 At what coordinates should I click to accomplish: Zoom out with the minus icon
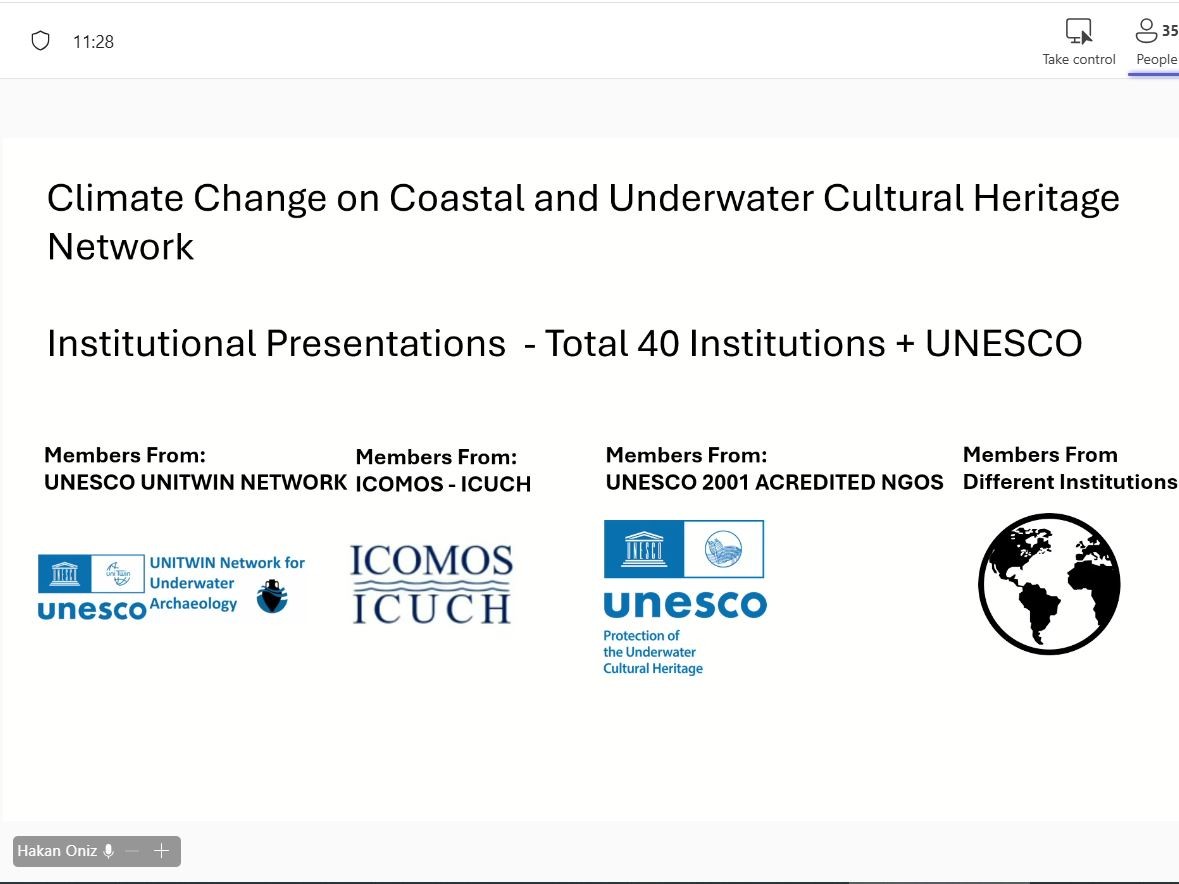[132, 851]
